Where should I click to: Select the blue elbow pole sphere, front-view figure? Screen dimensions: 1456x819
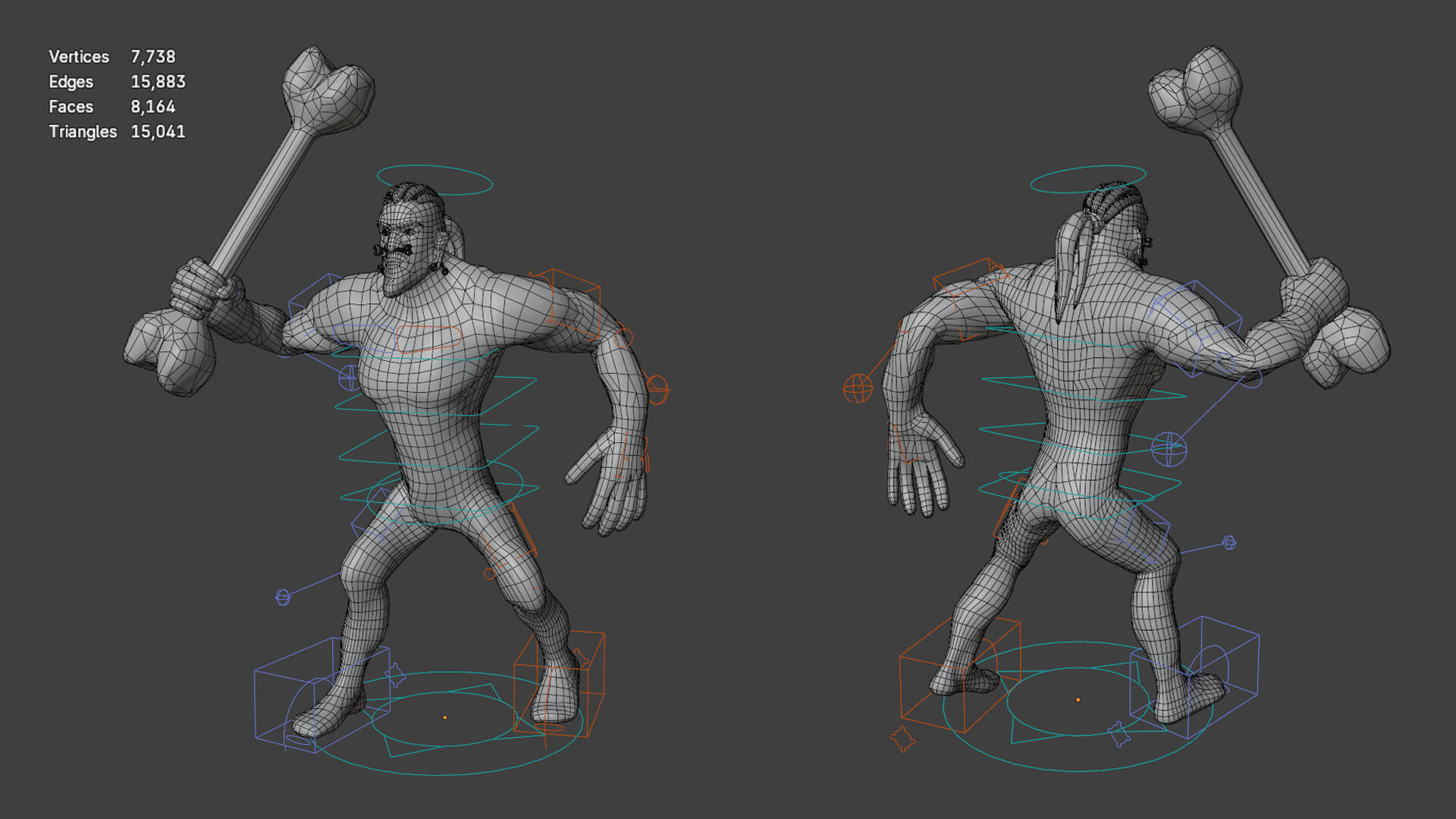pyautogui.click(x=349, y=377)
